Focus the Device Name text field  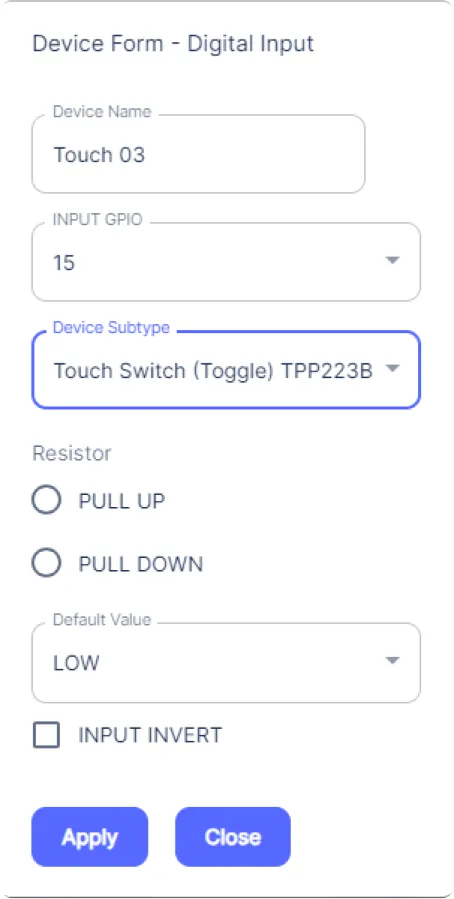click(x=198, y=154)
